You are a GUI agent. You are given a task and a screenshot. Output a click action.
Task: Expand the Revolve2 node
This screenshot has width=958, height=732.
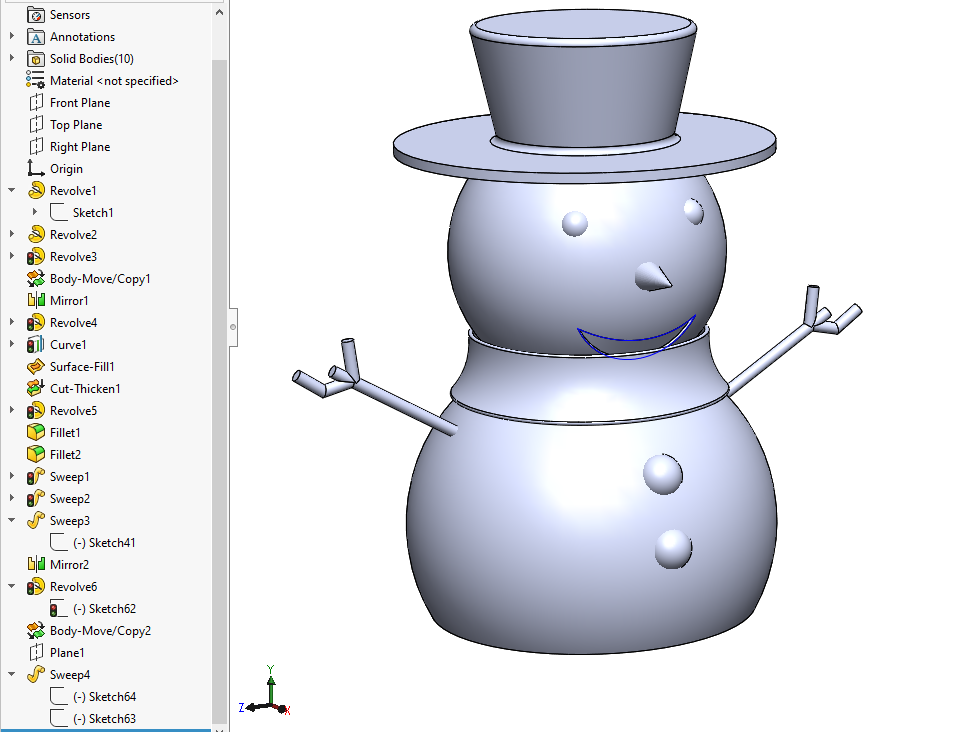12,234
